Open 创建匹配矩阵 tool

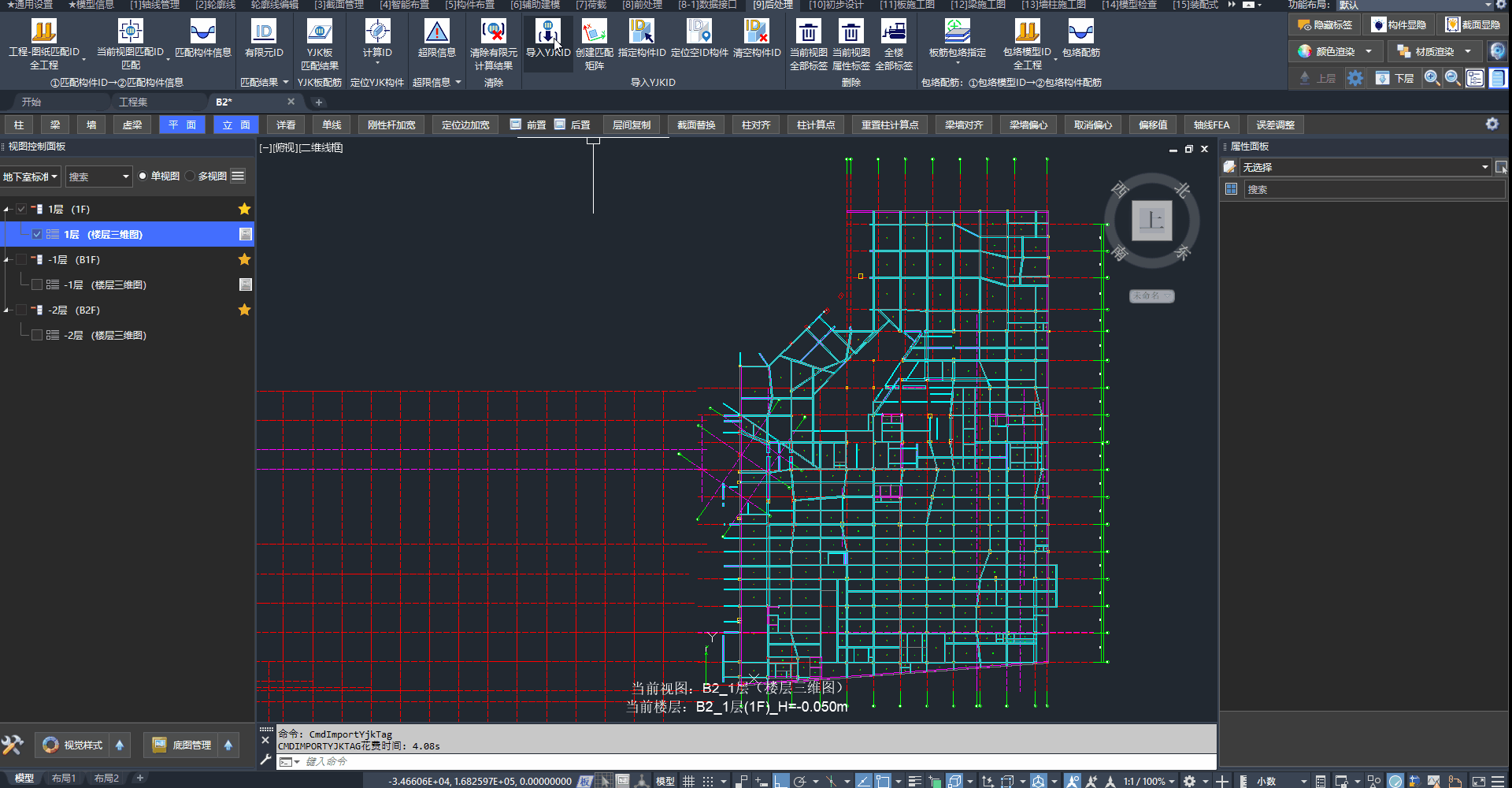click(594, 32)
